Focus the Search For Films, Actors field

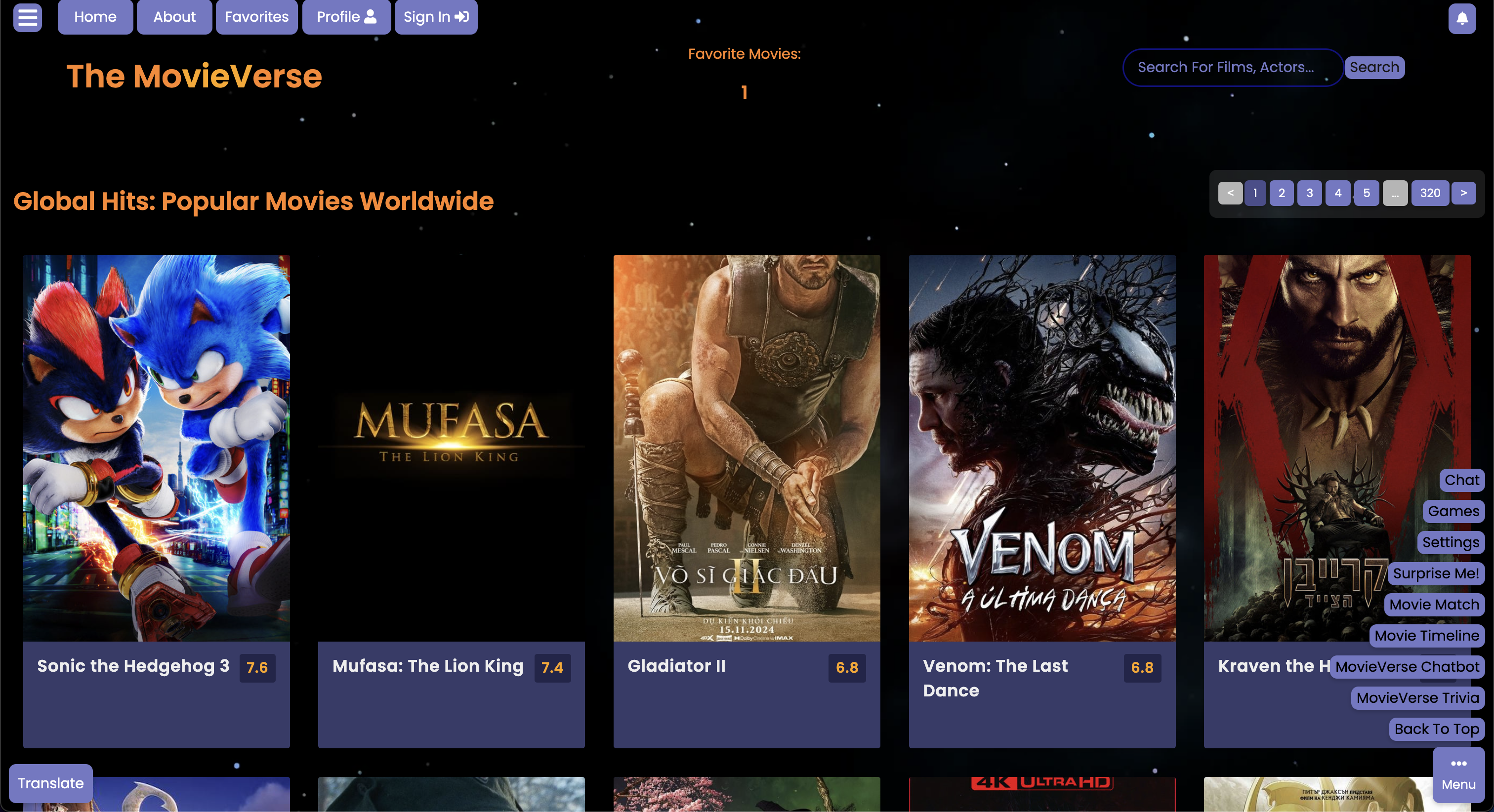tap(1233, 67)
